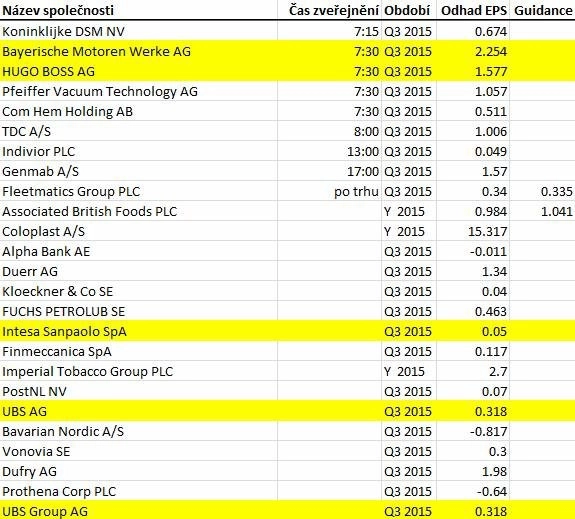Select the po trhu cell for Fleetmatics
This screenshot has height=519, width=575.
point(329,191)
